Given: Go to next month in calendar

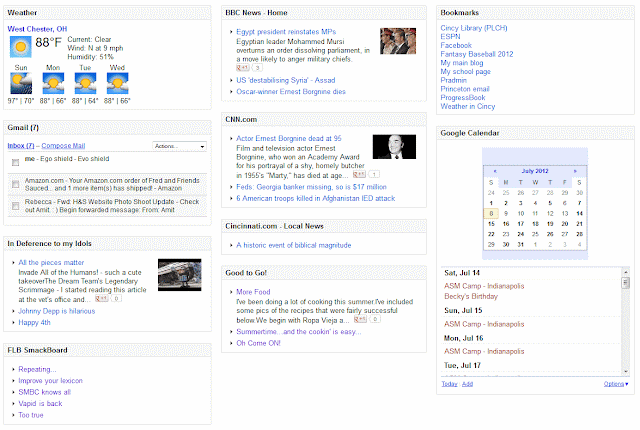Looking at the screenshot, I should point(575,171).
